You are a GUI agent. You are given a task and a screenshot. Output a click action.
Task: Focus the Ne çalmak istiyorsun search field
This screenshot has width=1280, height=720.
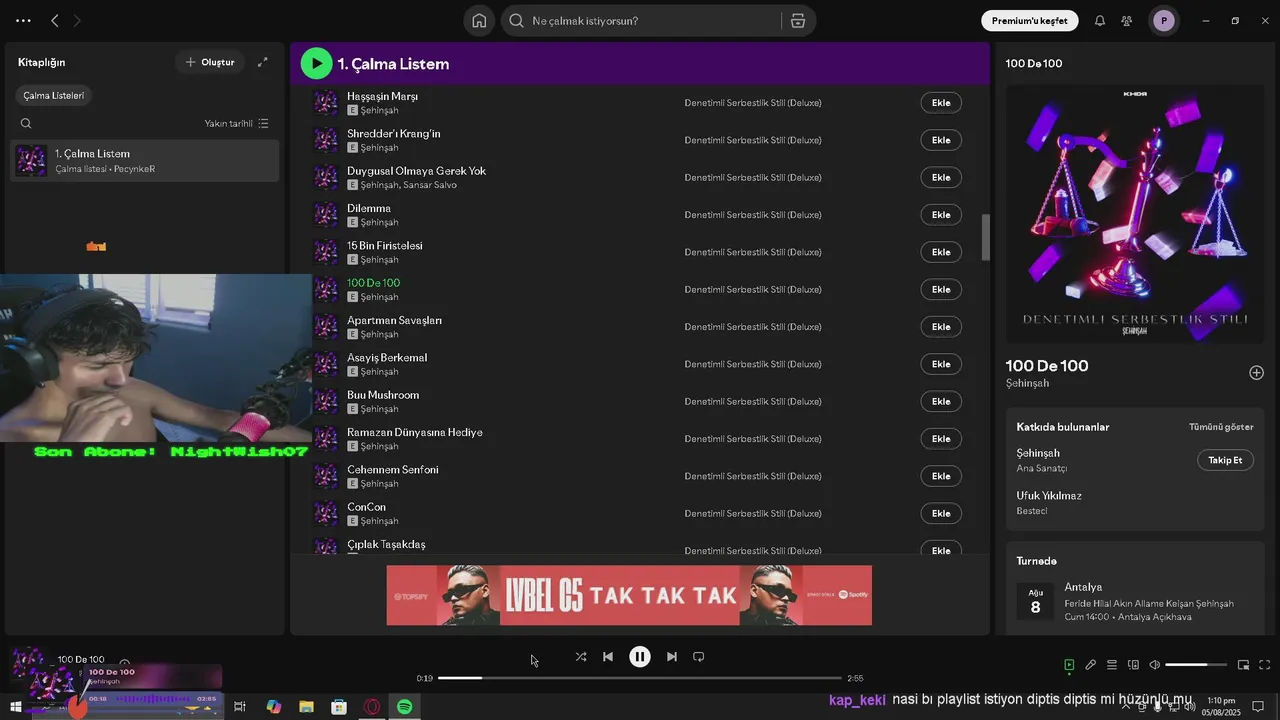640,21
